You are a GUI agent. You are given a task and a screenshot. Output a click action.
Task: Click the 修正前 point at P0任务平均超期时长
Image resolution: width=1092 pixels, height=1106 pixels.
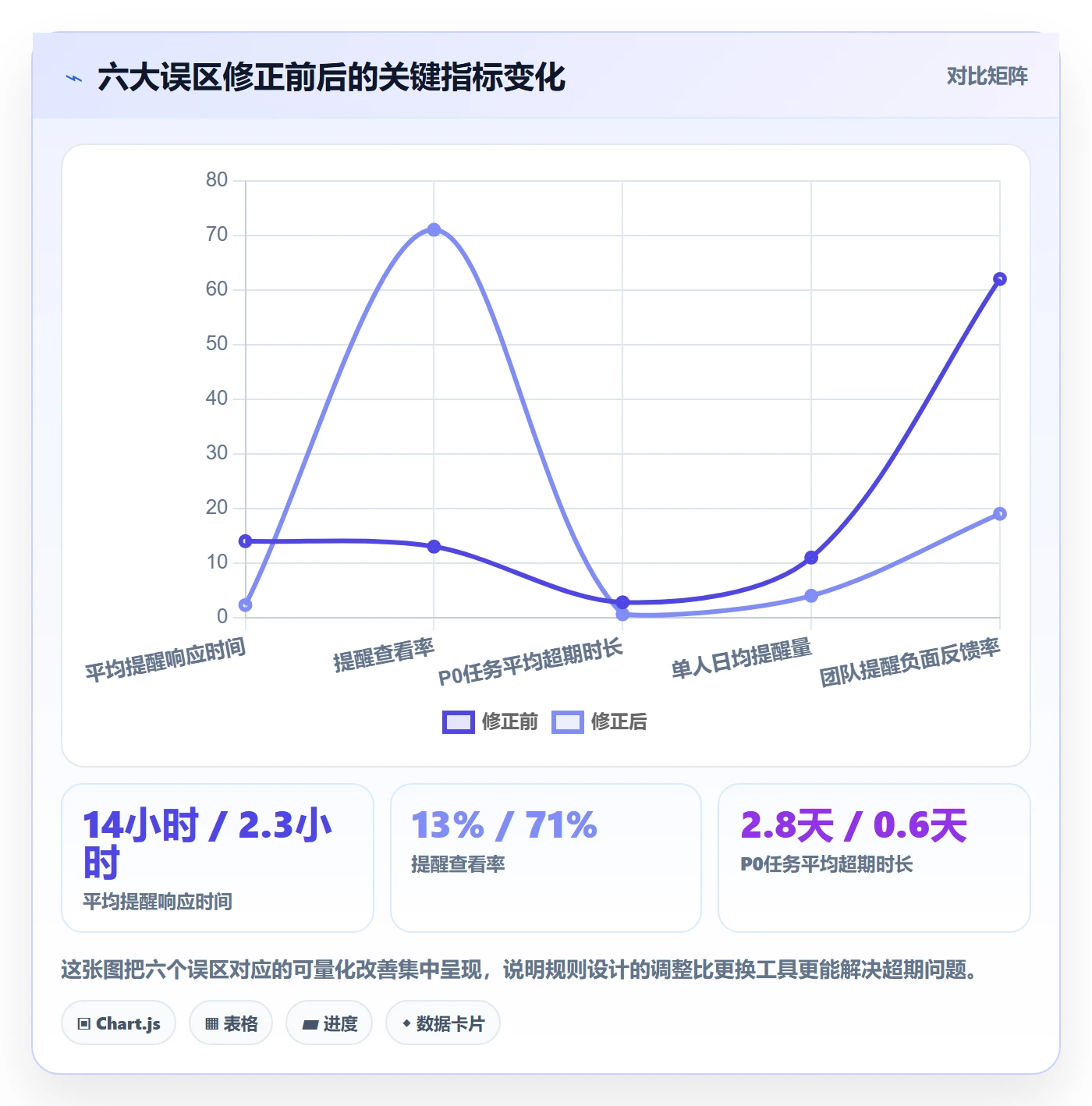pyautogui.click(x=622, y=602)
